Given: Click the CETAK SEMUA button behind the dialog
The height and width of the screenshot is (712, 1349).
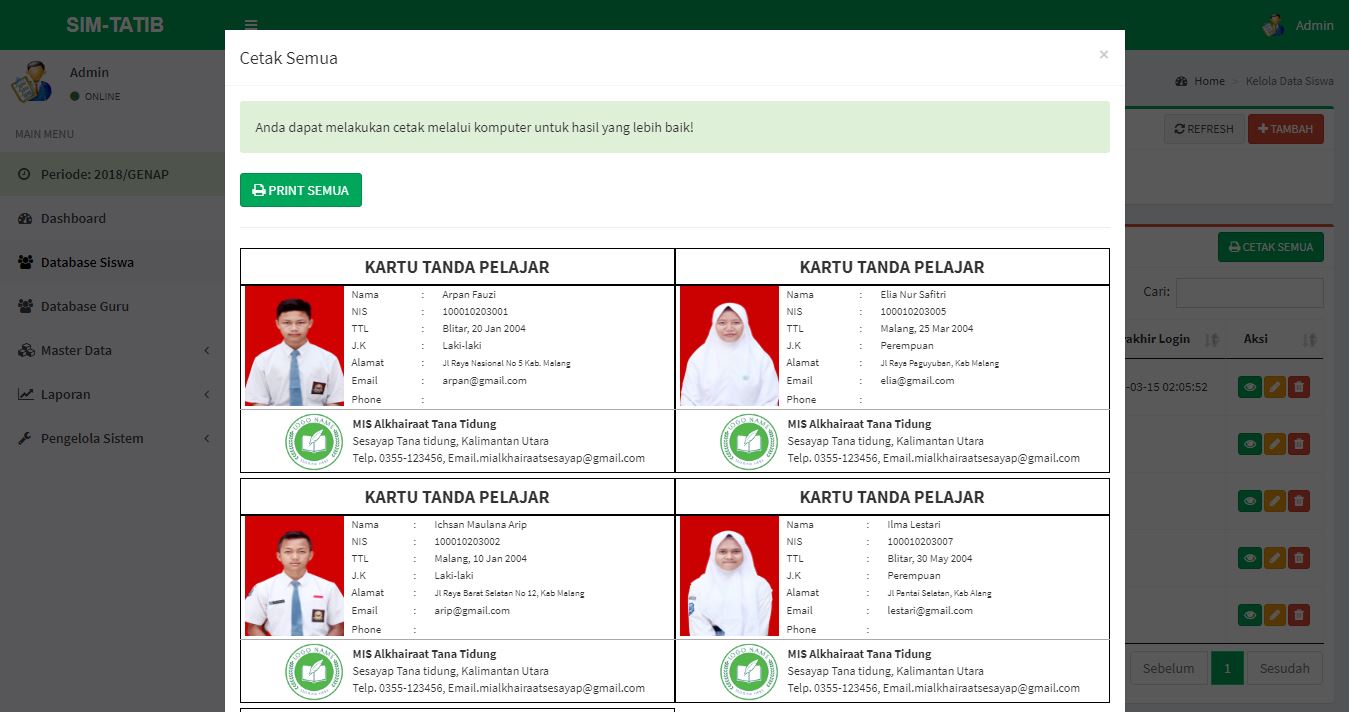Looking at the screenshot, I should tap(1271, 247).
